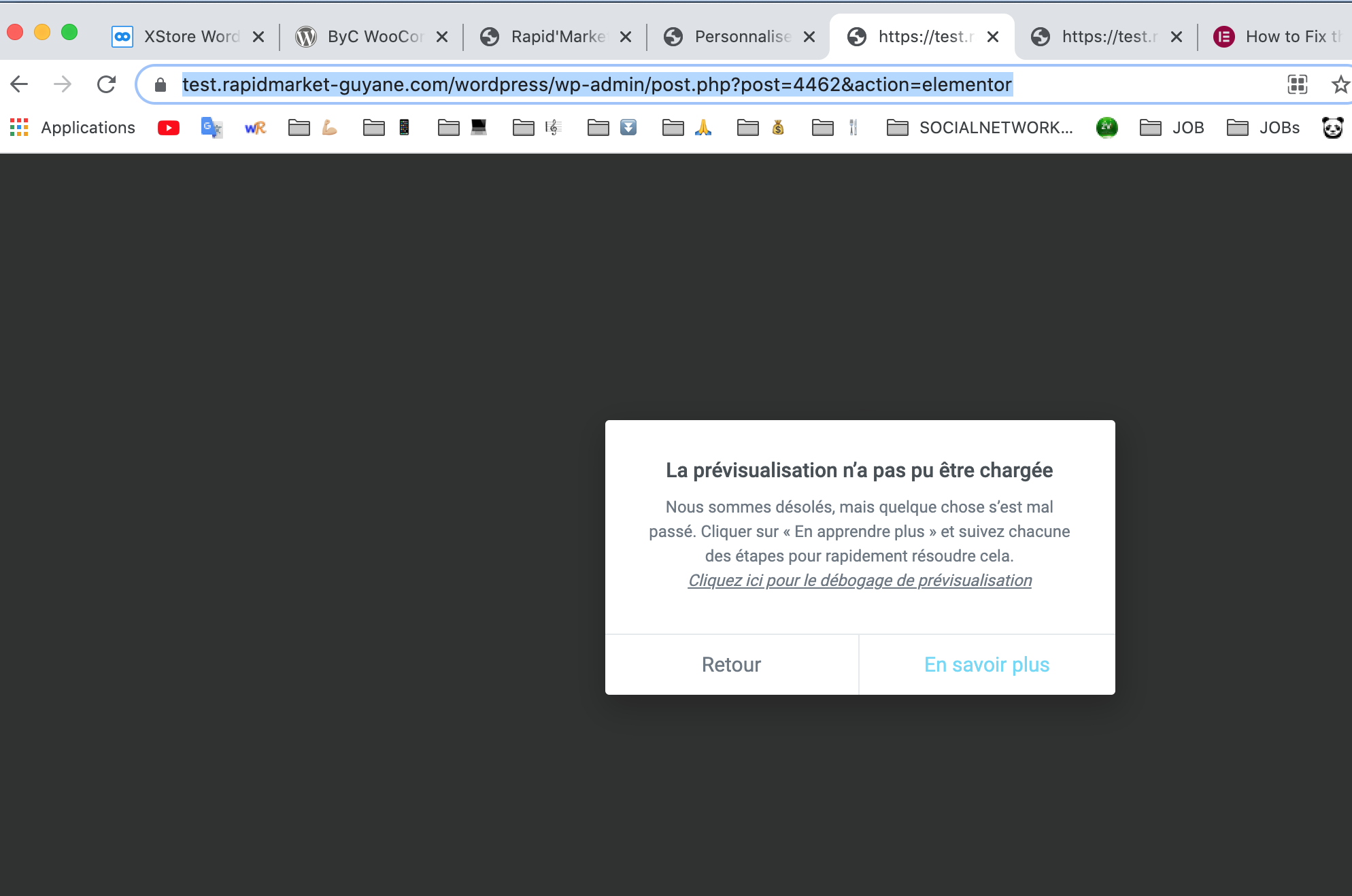This screenshot has height=896, width=1352.
Task: Expand the SOCIALNETWORK bookmark folder
Action: point(980,128)
